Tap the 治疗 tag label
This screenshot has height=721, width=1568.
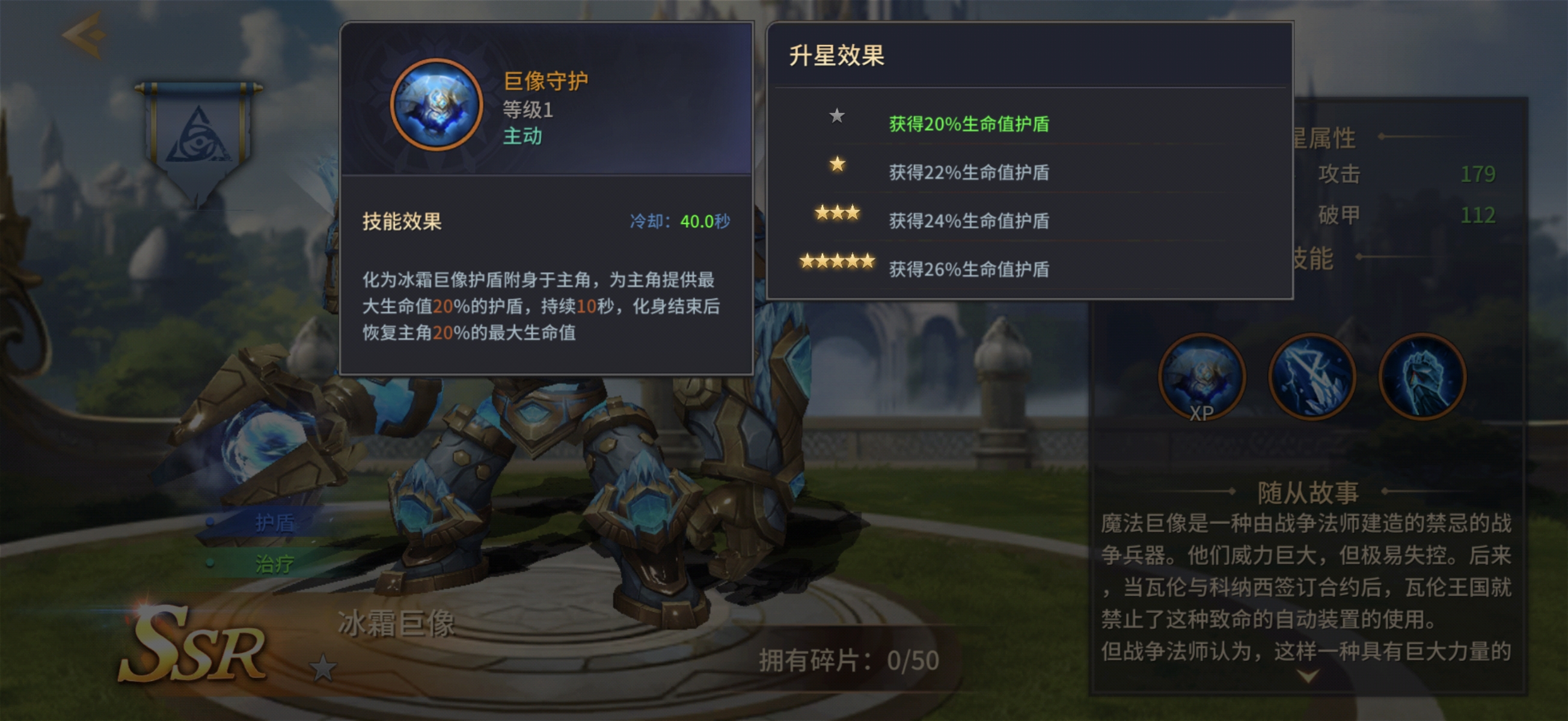275,564
